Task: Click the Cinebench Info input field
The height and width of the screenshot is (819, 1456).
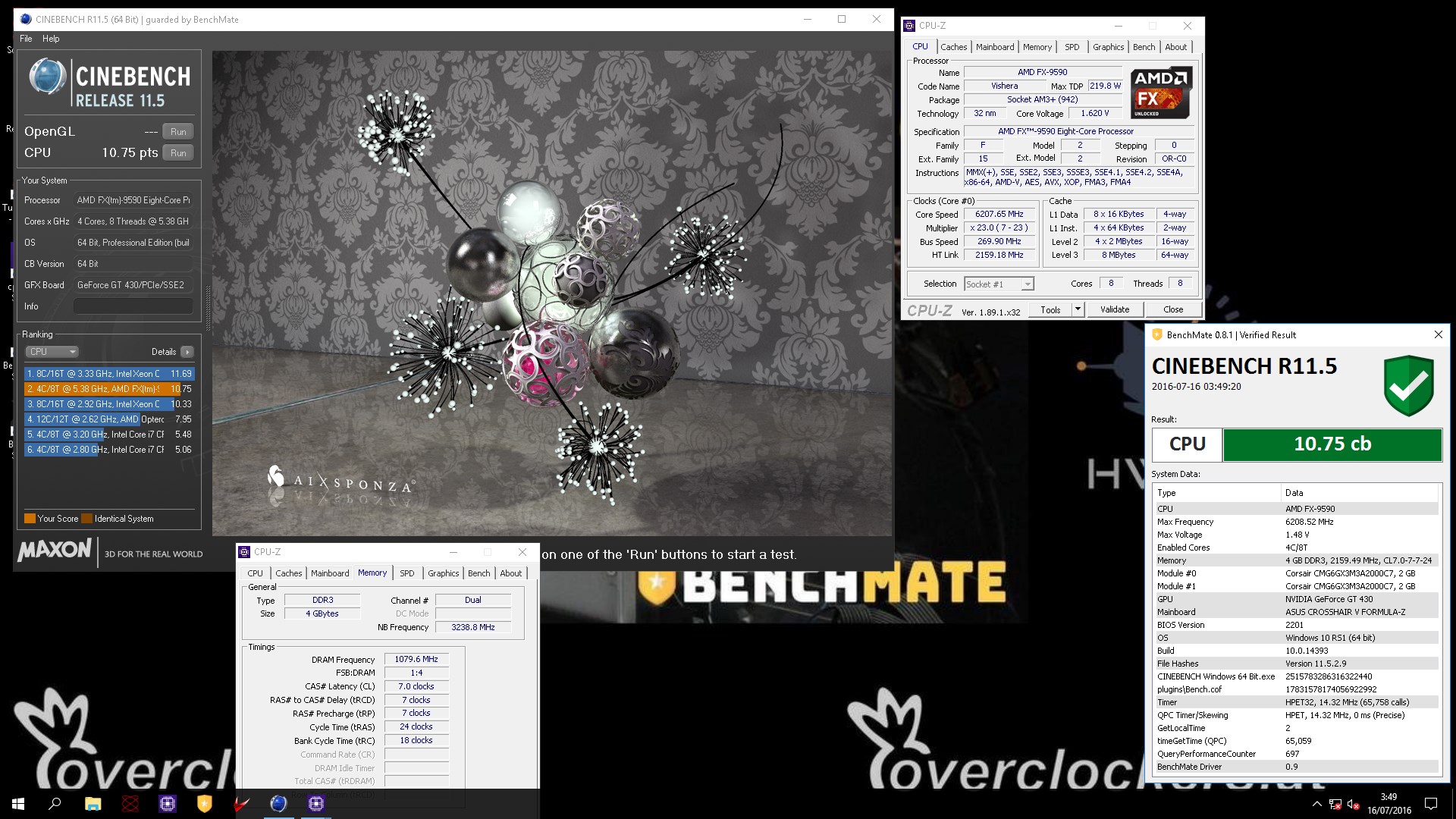Action: tap(133, 306)
